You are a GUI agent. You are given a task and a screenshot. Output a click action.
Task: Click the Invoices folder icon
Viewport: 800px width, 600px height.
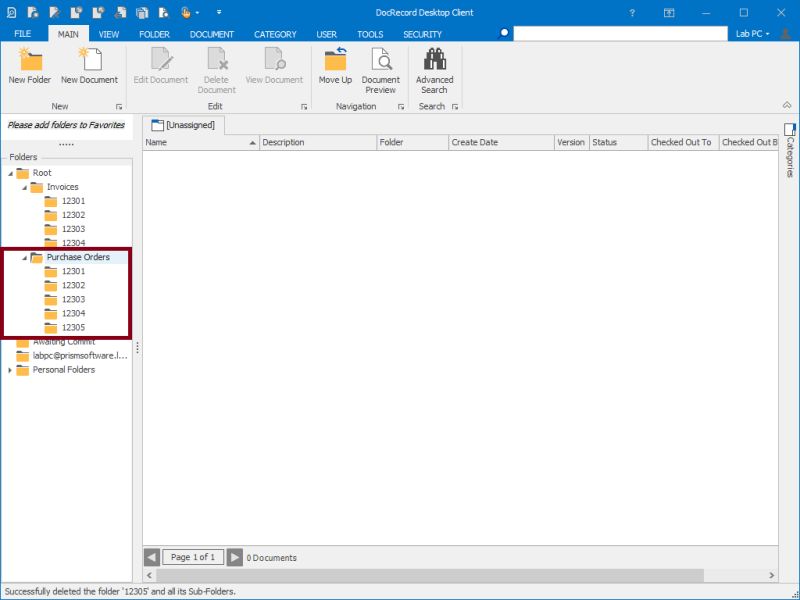click(37, 187)
